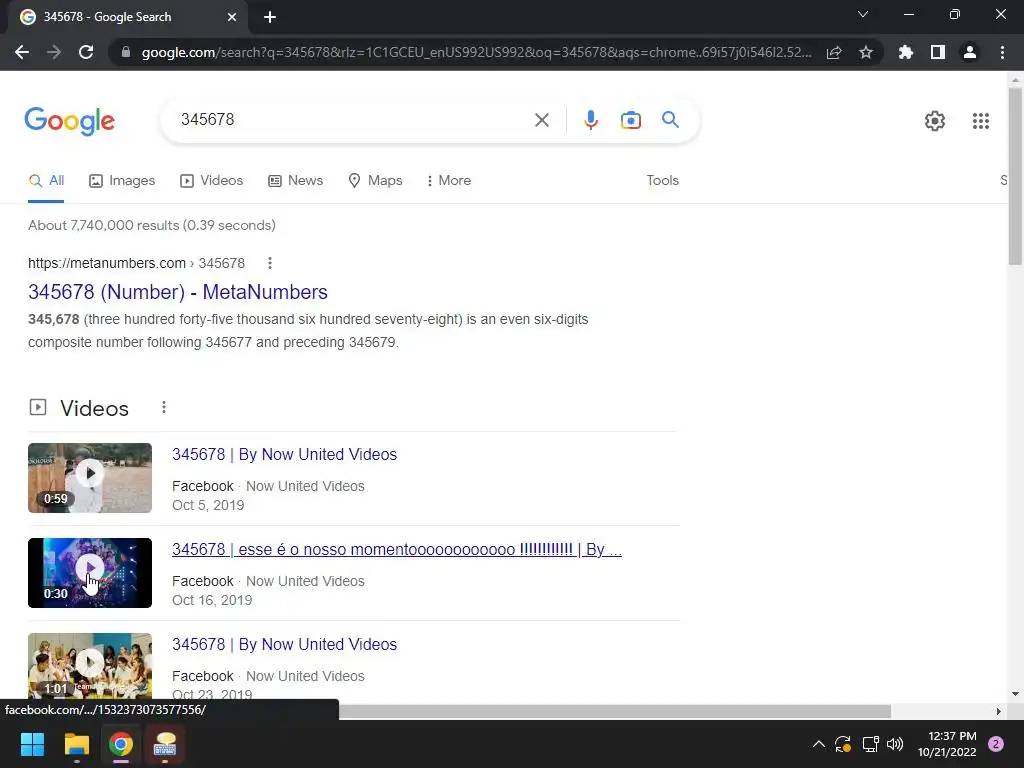Share this page icon in address bar
Screen dimensions: 1024x768
click(834, 52)
